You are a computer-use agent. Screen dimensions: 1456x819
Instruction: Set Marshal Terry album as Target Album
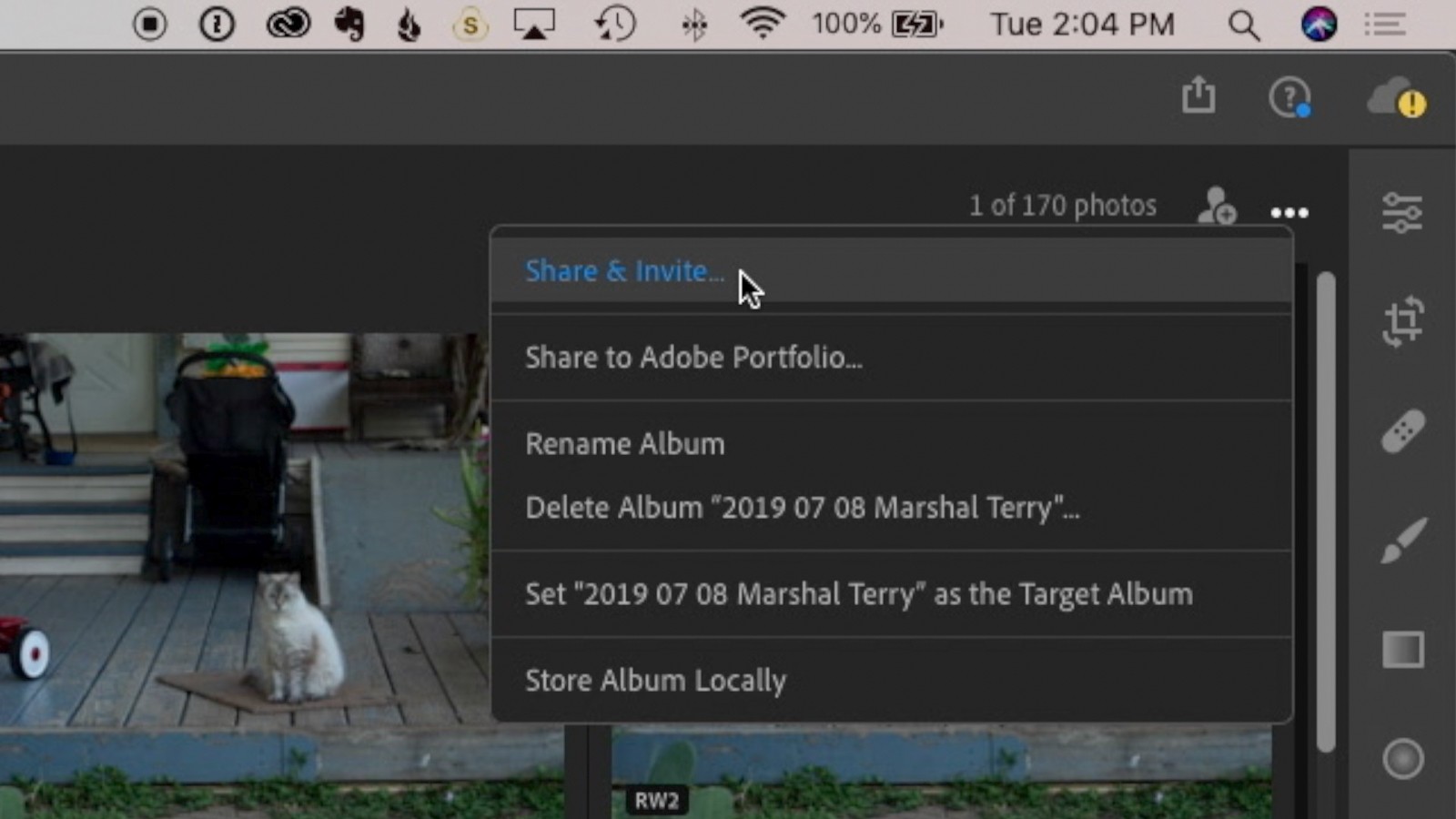pyautogui.click(x=858, y=594)
